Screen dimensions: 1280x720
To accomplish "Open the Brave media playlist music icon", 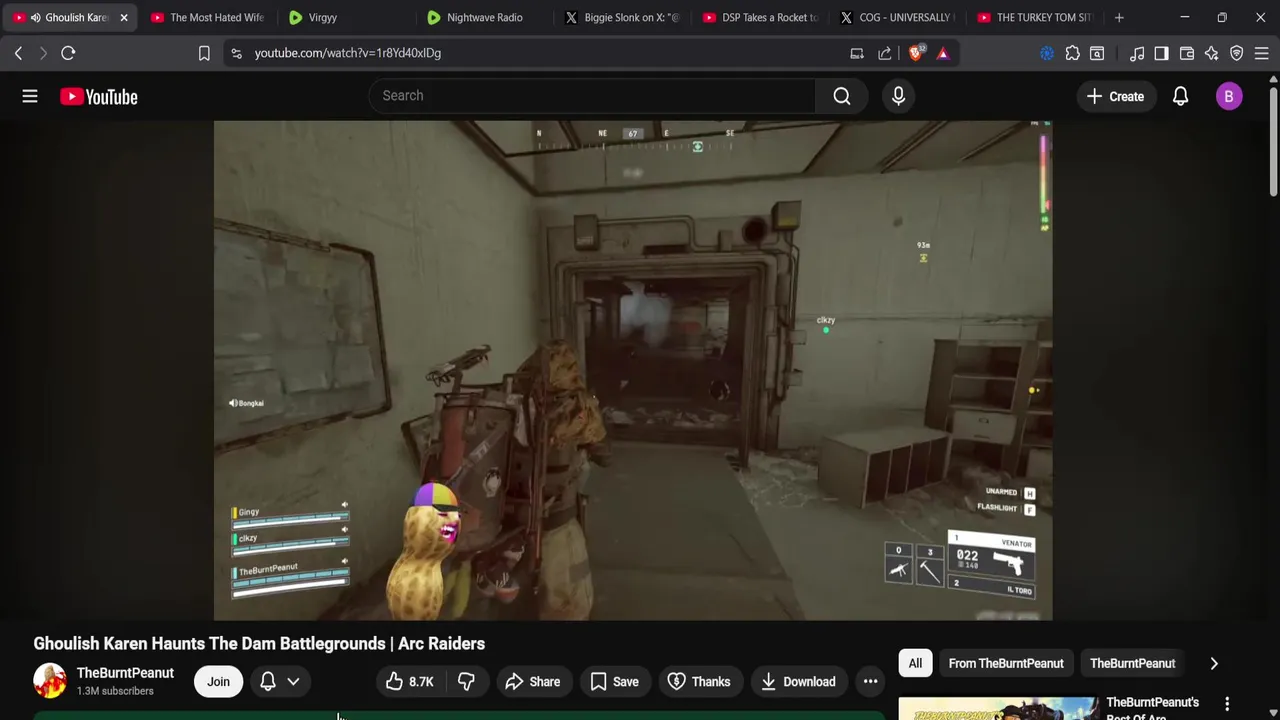I will click(x=1137, y=53).
